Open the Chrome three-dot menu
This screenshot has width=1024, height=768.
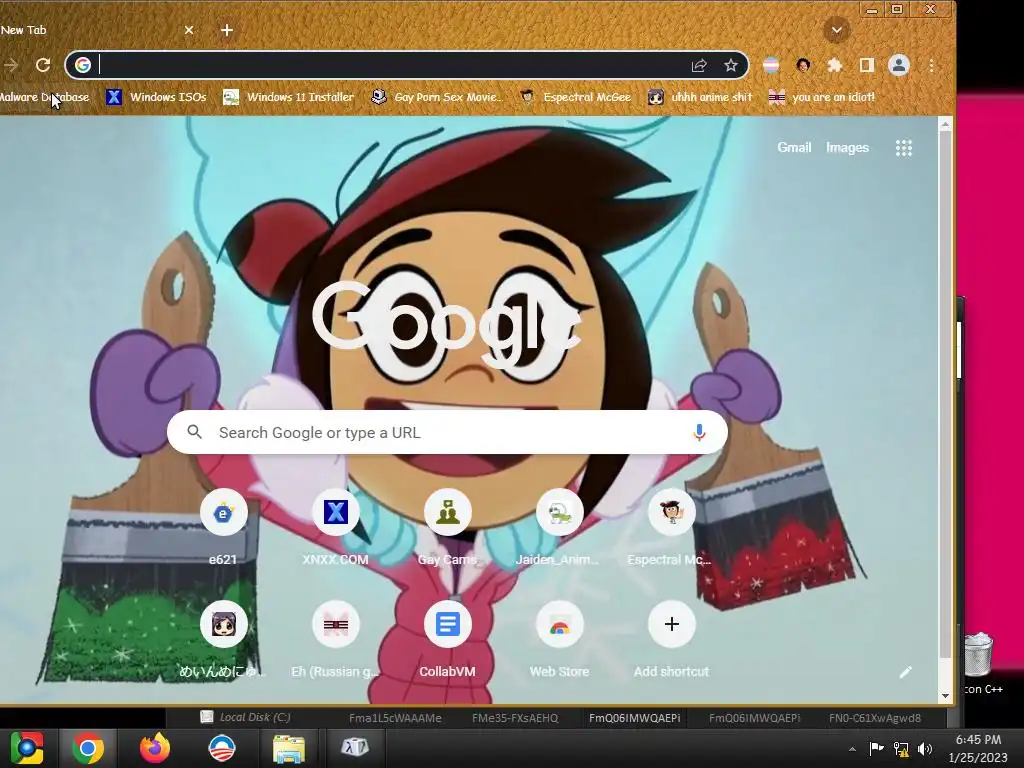click(x=931, y=65)
